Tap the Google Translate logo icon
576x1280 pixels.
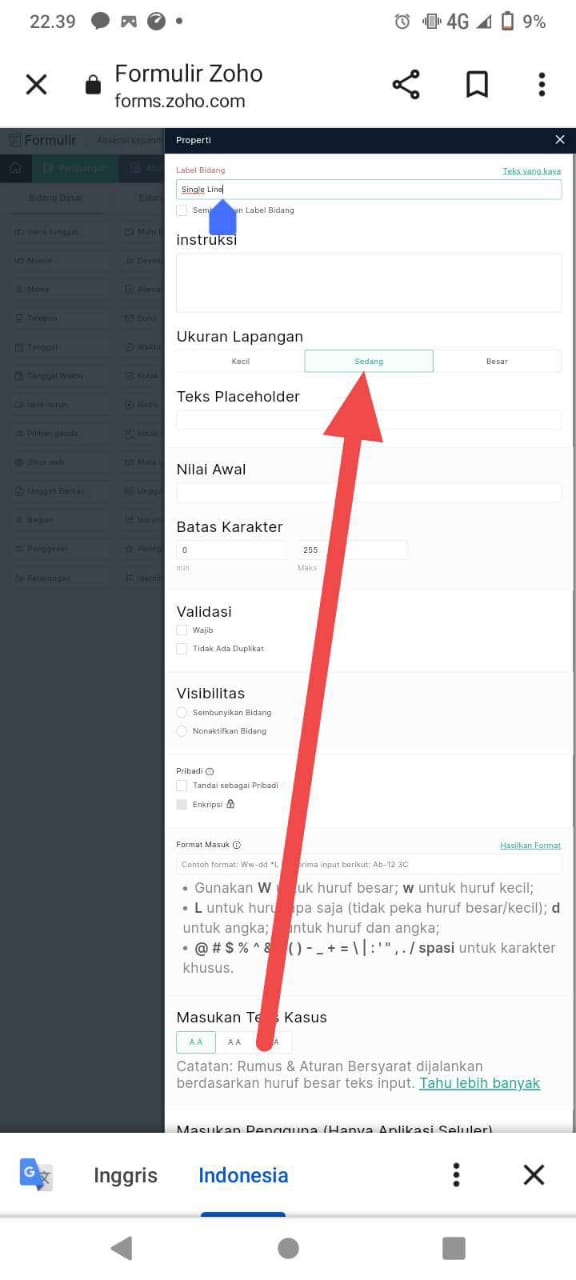[x=36, y=1174]
